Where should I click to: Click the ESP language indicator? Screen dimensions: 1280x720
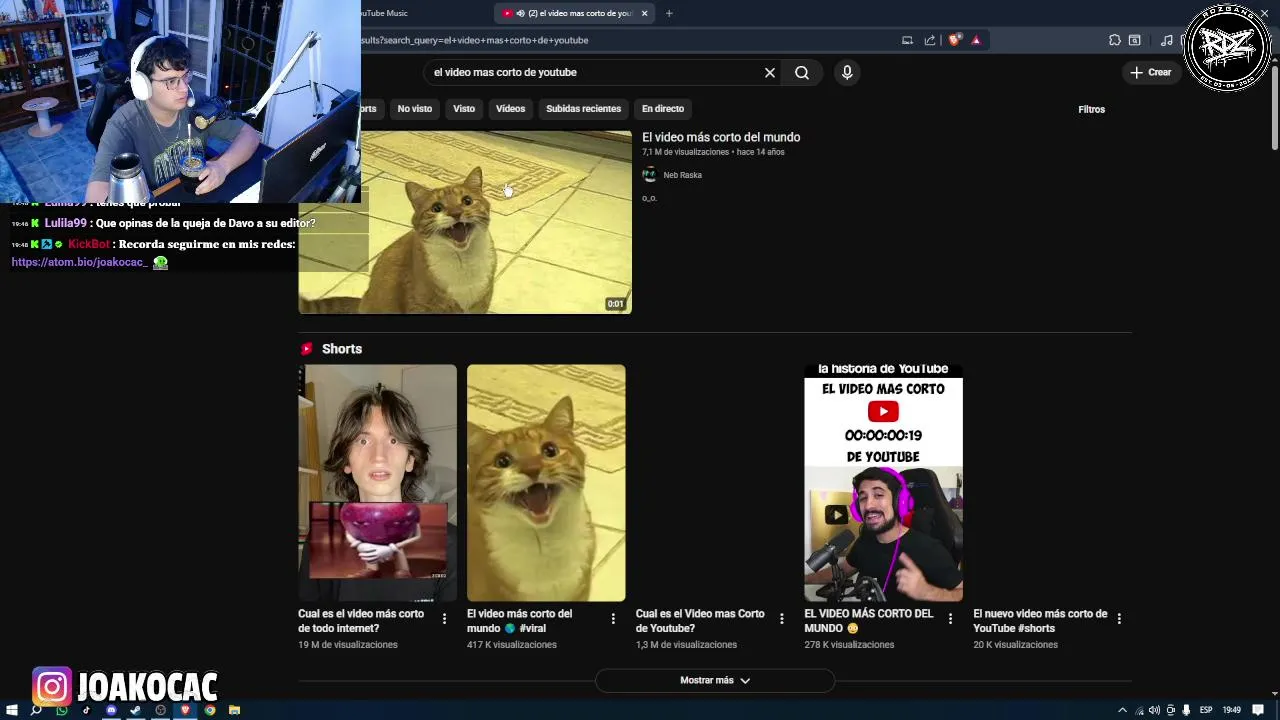1206,710
